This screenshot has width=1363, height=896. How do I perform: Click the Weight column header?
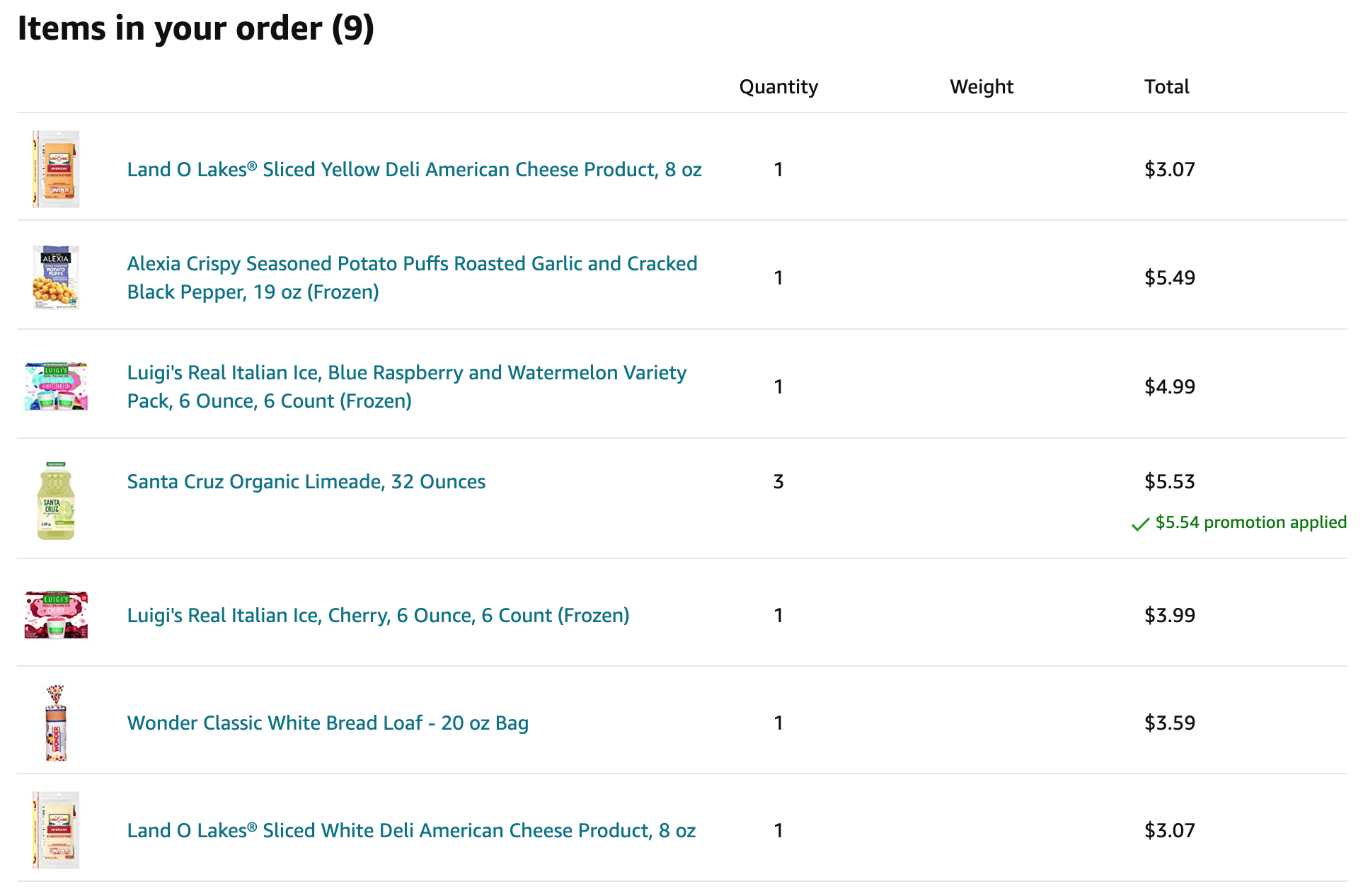(x=981, y=87)
